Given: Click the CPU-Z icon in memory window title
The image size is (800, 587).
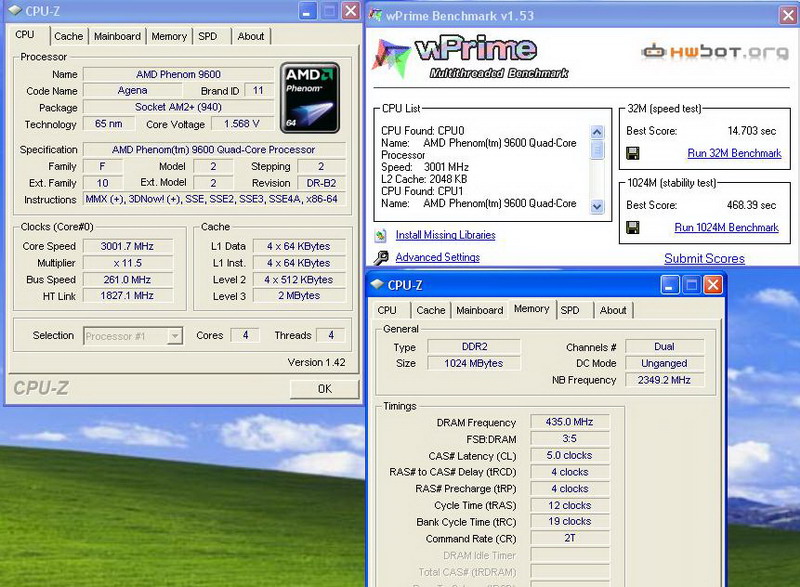Looking at the screenshot, I should click(x=378, y=285).
